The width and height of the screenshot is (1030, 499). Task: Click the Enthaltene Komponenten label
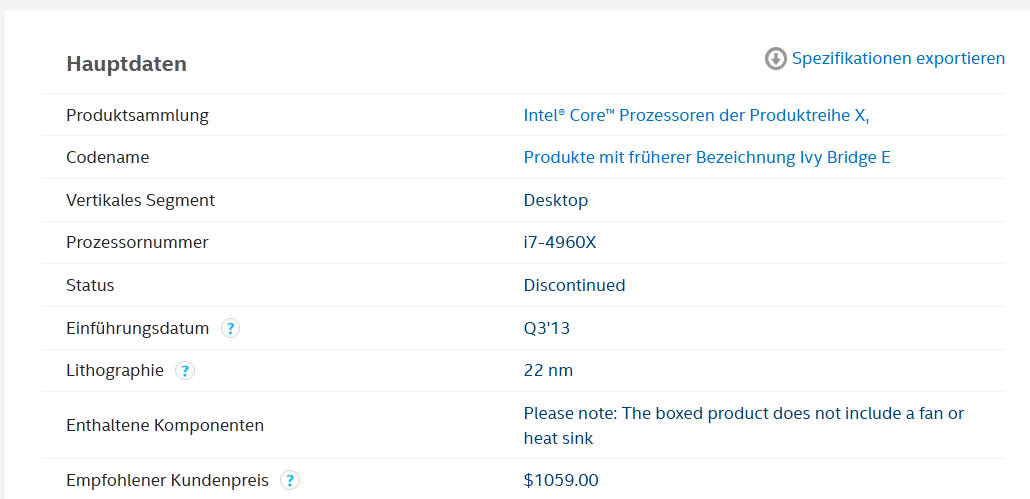[x=165, y=425]
